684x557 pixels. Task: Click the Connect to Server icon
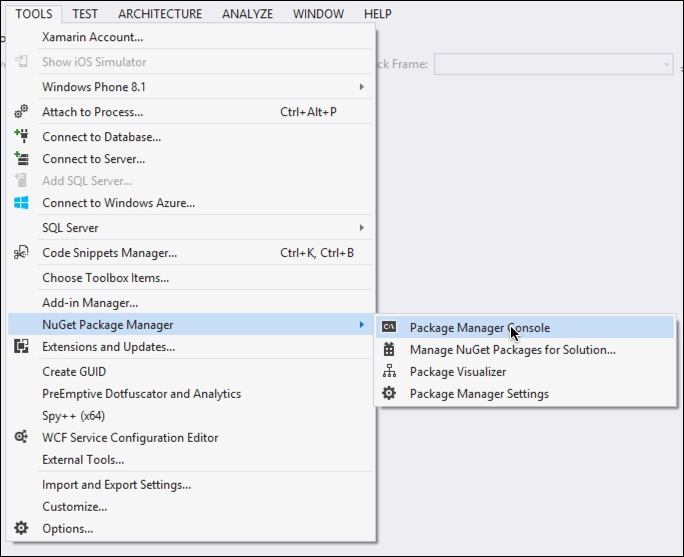pyautogui.click(x=21, y=159)
